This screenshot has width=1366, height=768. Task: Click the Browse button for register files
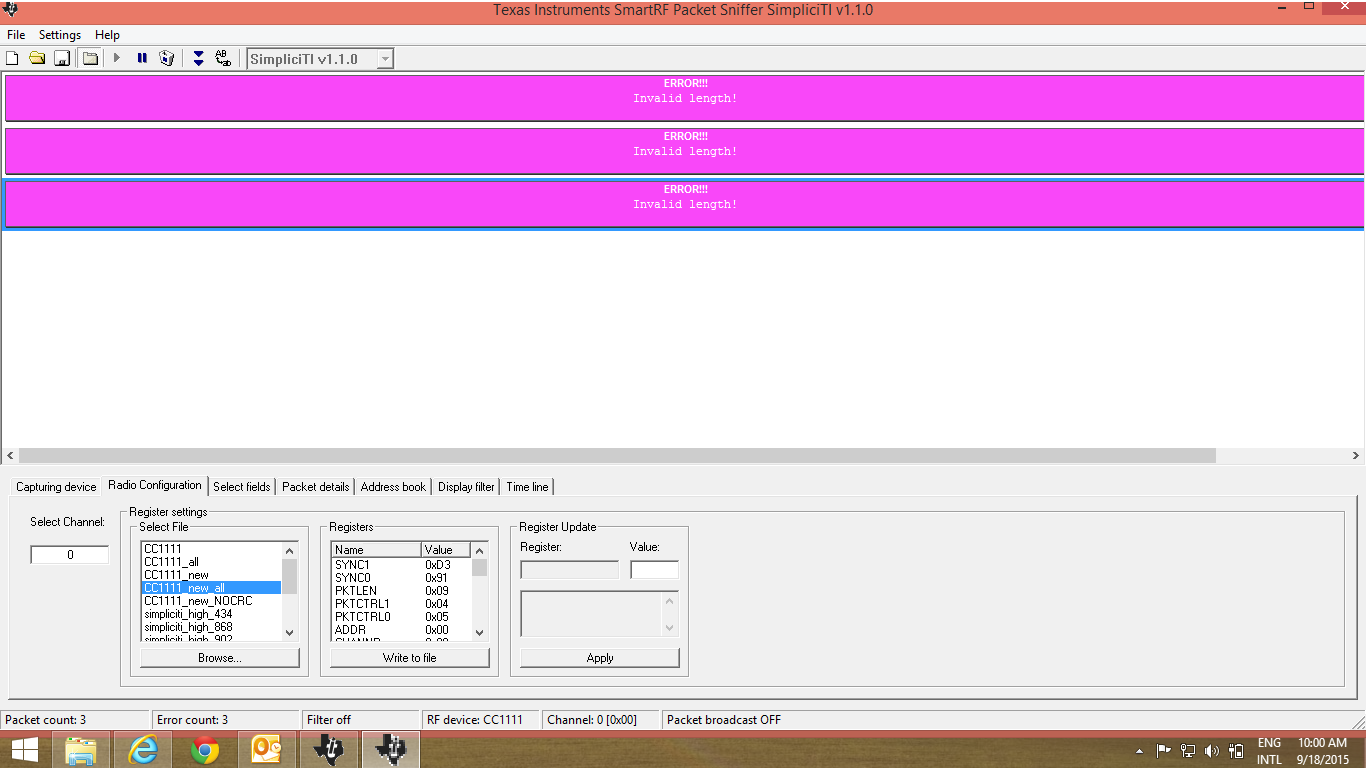tap(218, 657)
